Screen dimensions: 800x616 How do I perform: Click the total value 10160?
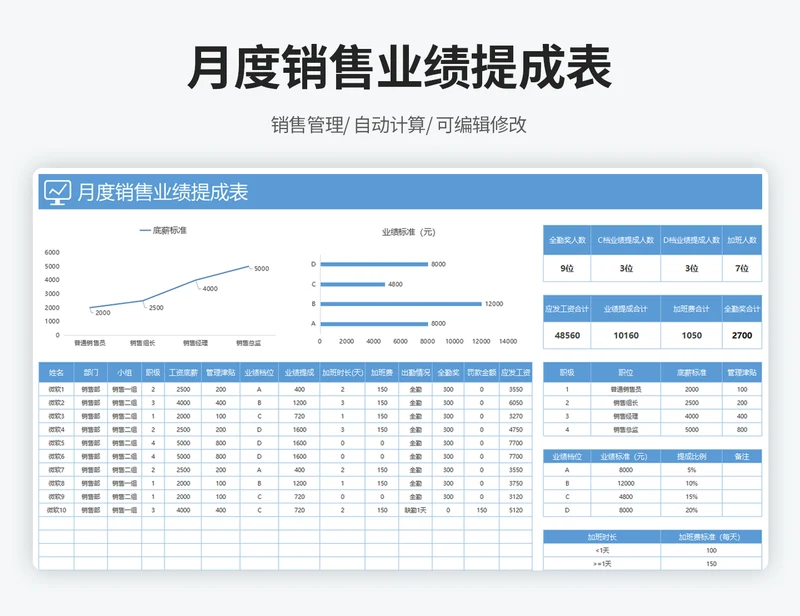[626, 335]
